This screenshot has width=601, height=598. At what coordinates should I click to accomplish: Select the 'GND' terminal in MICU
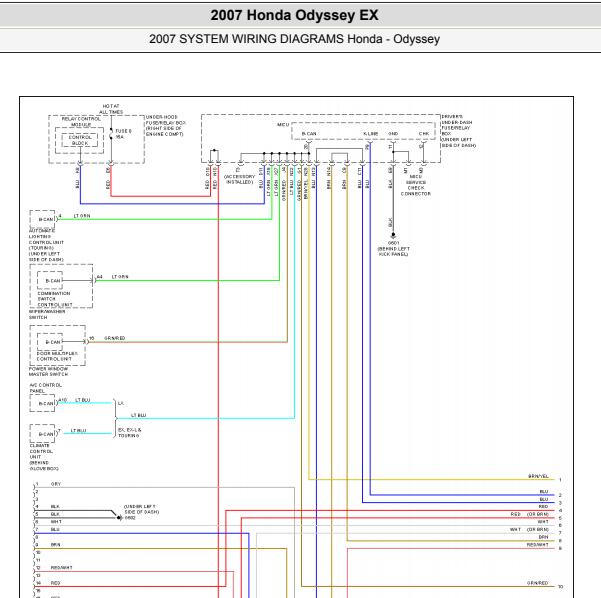(393, 133)
